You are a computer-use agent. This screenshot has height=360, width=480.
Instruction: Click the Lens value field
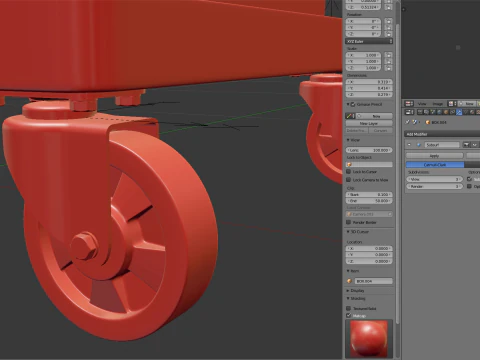(x=369, y=150)
